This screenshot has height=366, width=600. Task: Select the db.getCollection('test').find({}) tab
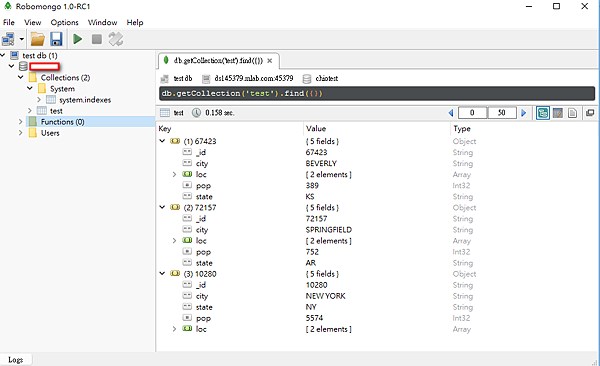click(x=218, y=60)
